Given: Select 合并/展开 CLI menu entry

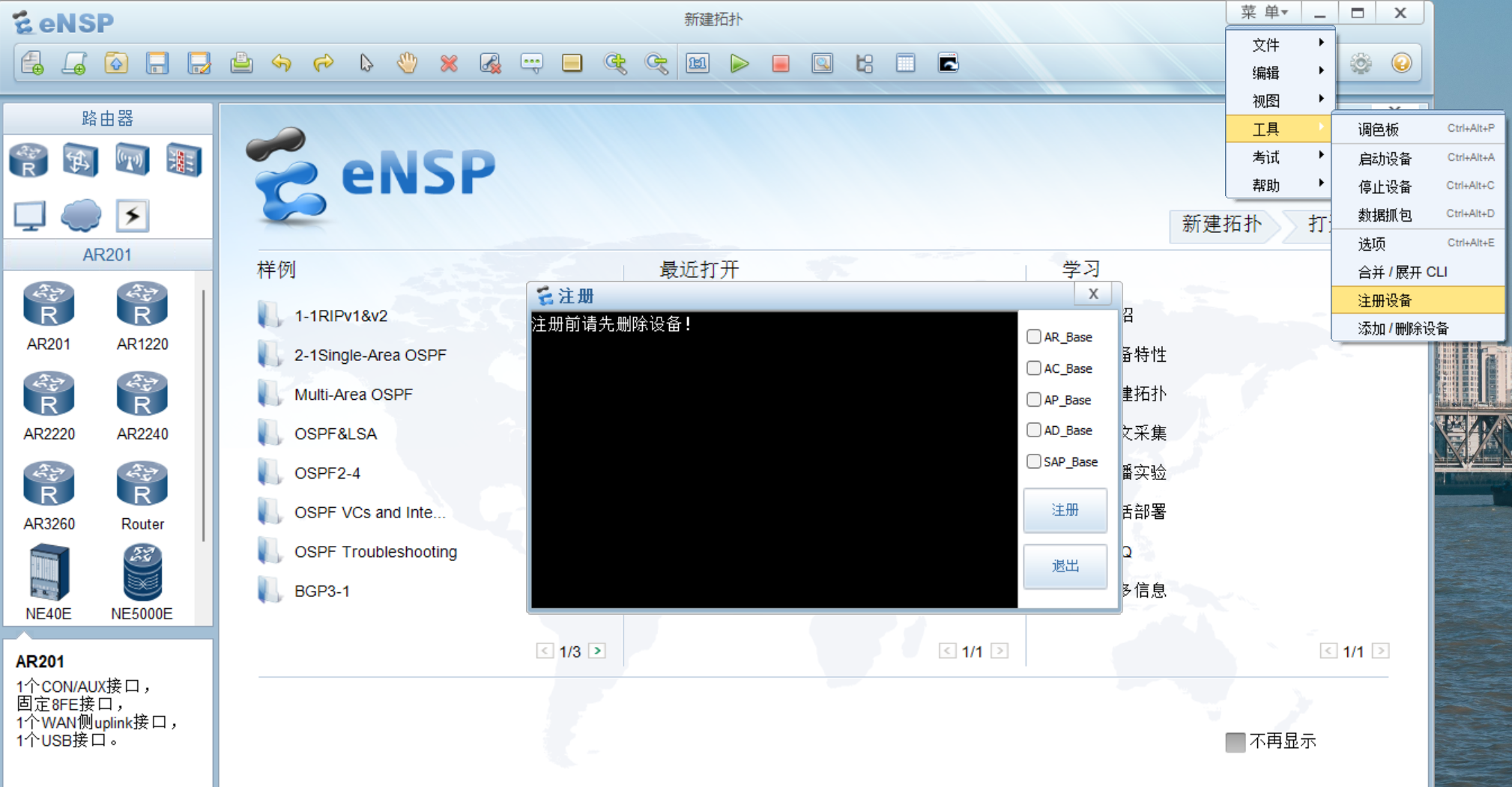Looking at the screenshot, I should point(1418,272).
